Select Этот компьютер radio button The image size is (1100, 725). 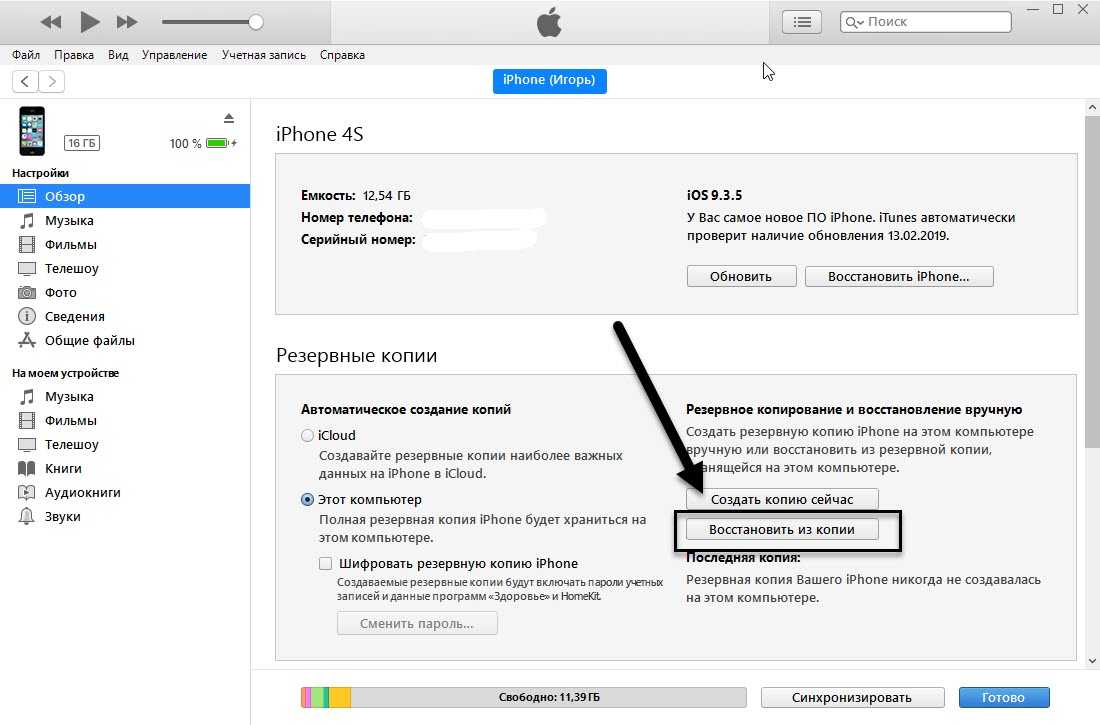[x=307, y=500]
